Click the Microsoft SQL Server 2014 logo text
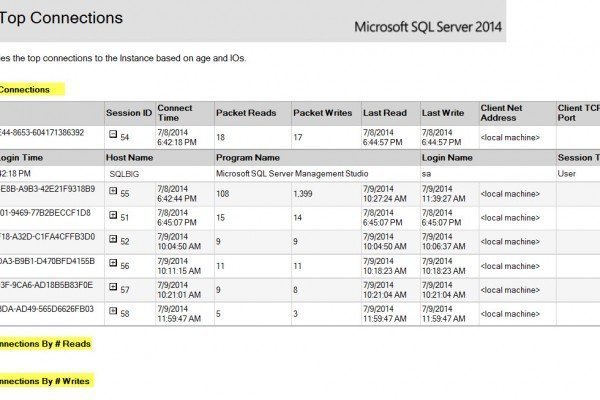The height and width of the screenshot is (400, 600). click(x=428, y=27)
